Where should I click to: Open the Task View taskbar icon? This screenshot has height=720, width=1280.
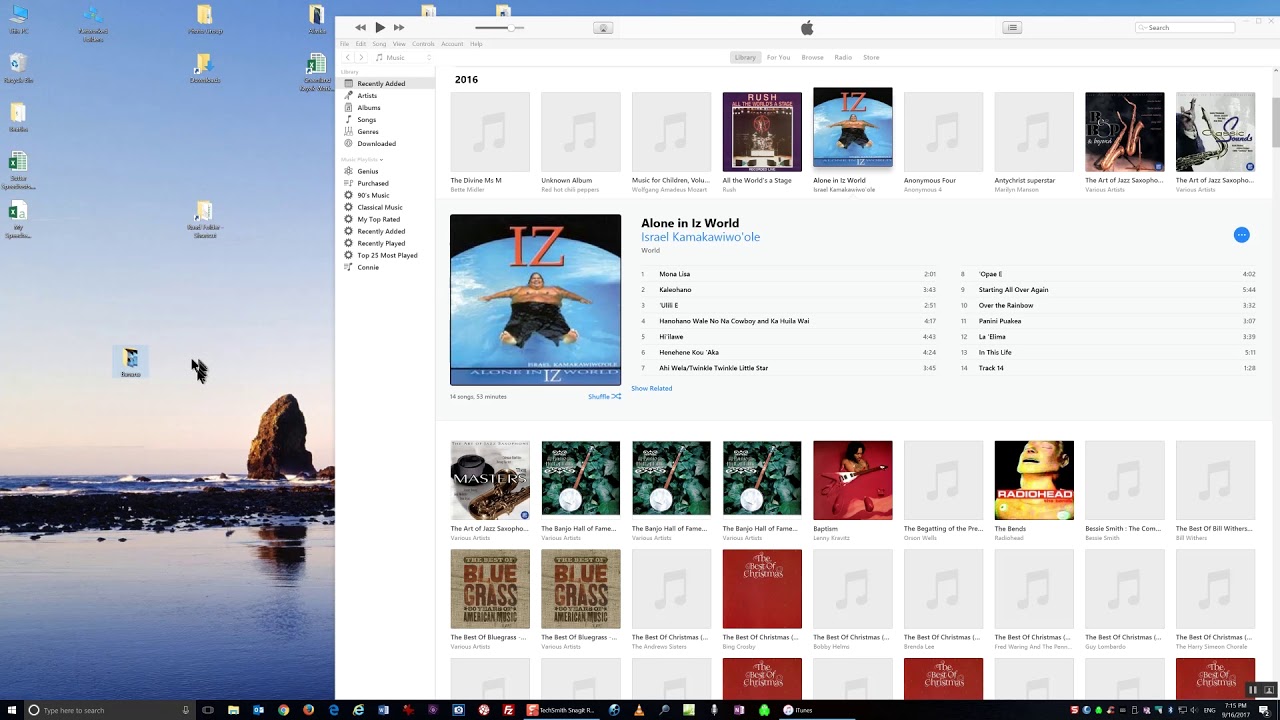[x=208, y=710]
